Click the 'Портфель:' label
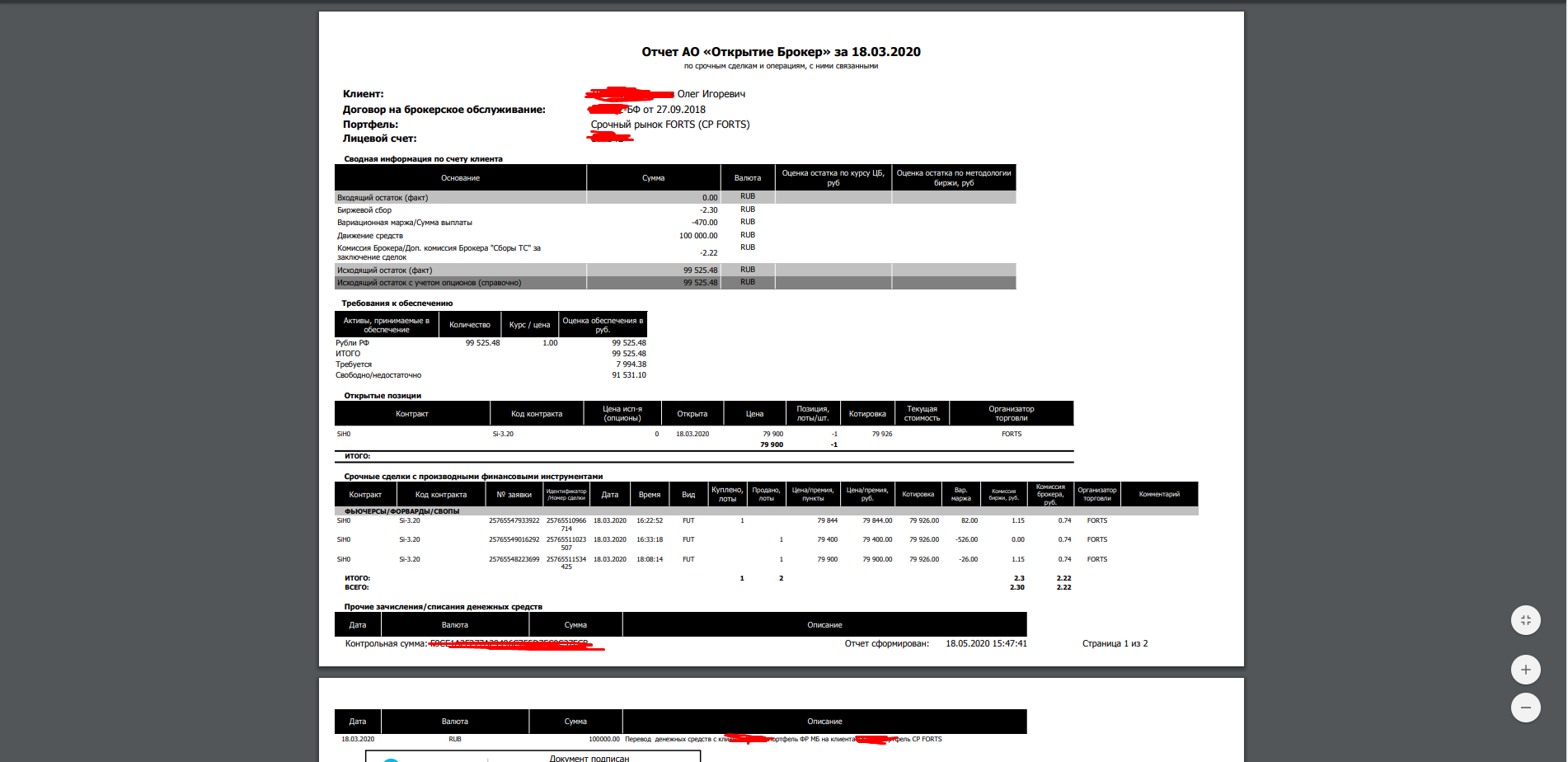 371,125
